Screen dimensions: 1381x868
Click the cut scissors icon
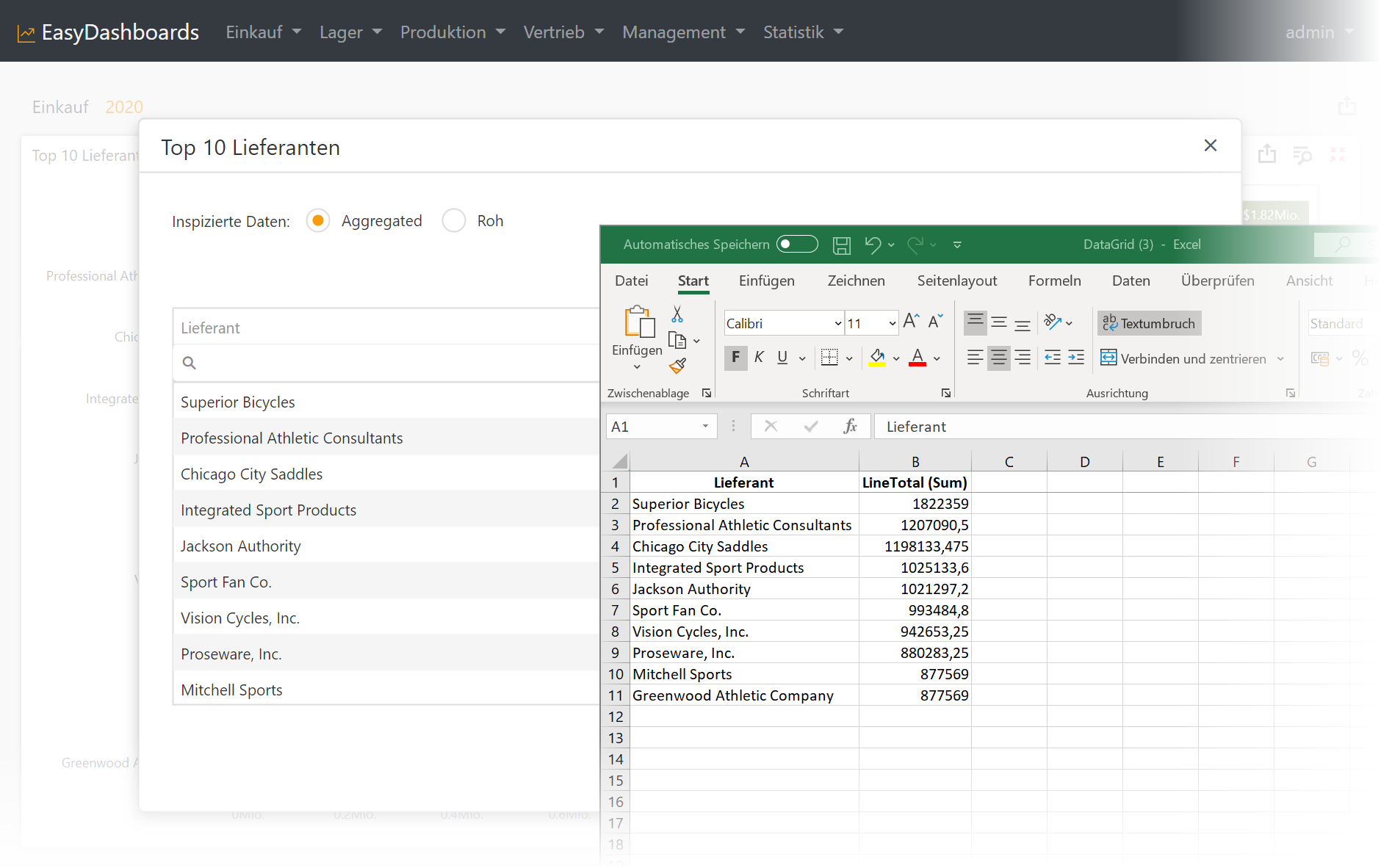tap(677, 314)
